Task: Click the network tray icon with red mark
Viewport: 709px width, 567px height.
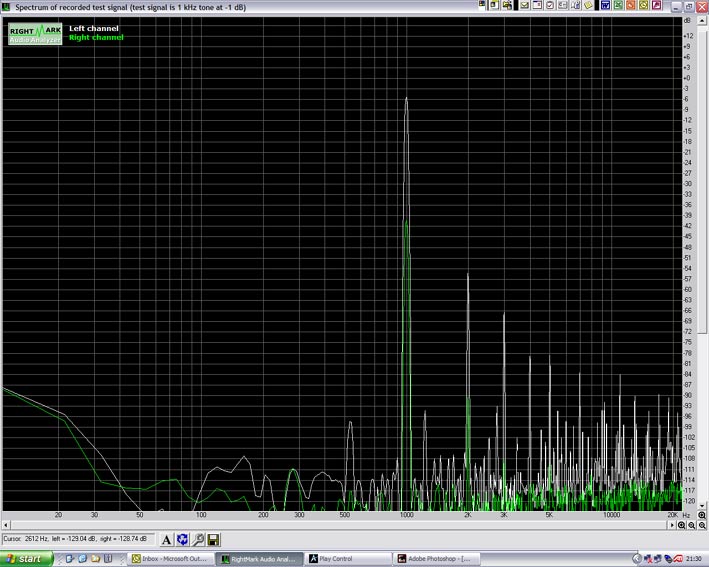Action: coord(648,559)
